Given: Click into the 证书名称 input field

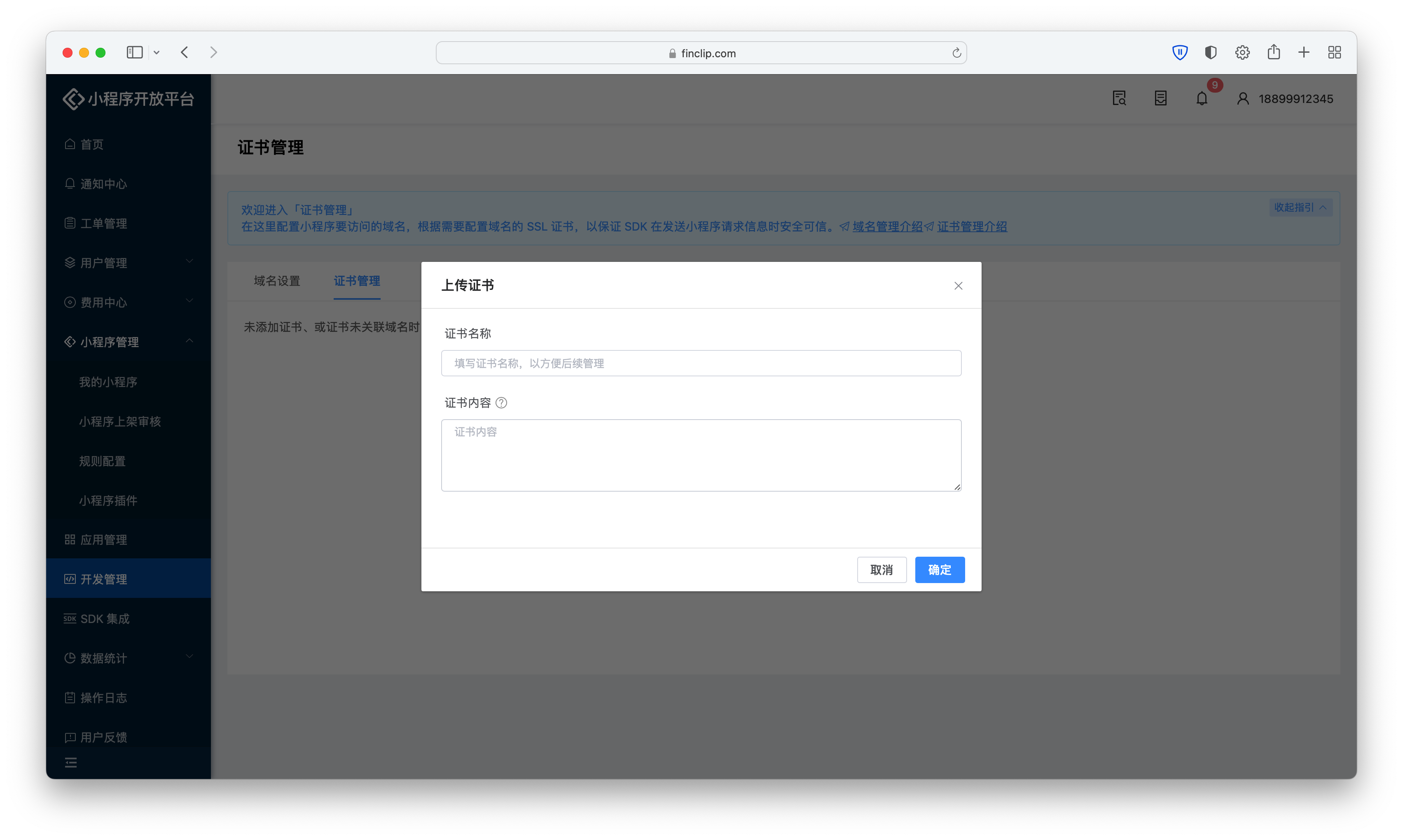Looking at the screenshot, I should [x=701, y=364].
